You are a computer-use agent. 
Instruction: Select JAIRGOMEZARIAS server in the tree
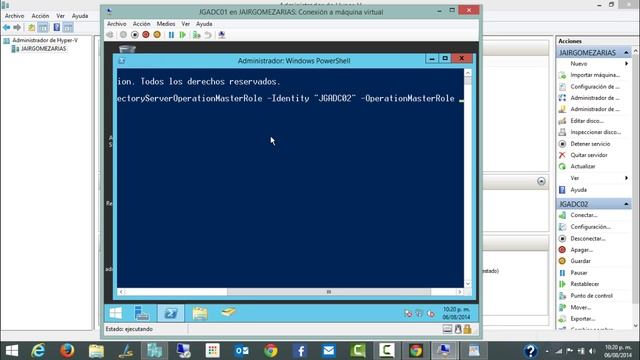click(43, 49)
